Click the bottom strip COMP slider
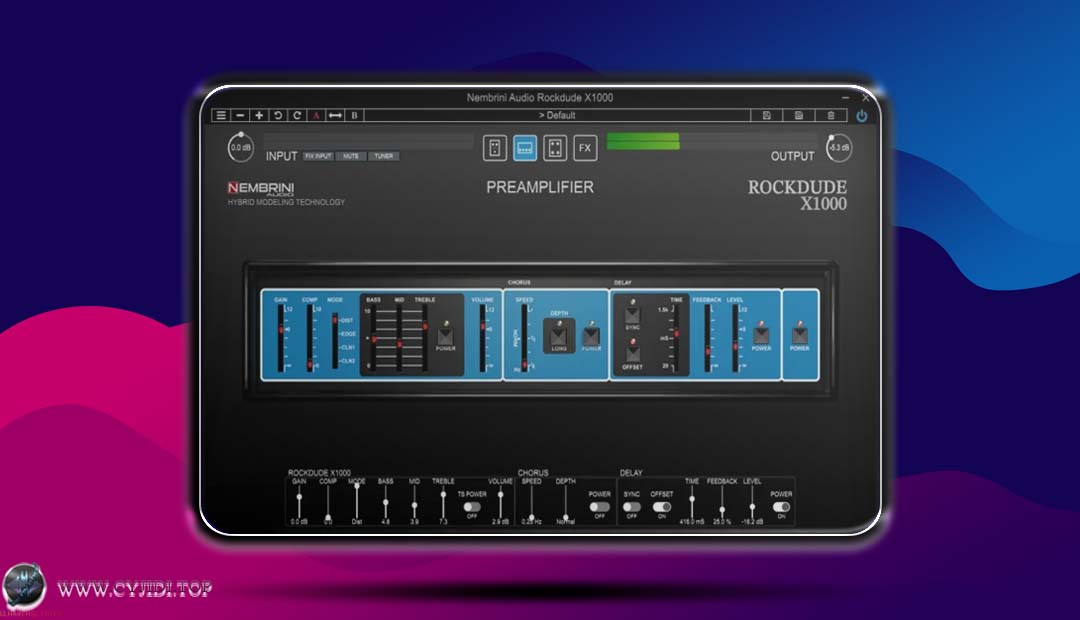Image resolution: width=1080 pixels, height=620 pixels. (x=328, y=503)
